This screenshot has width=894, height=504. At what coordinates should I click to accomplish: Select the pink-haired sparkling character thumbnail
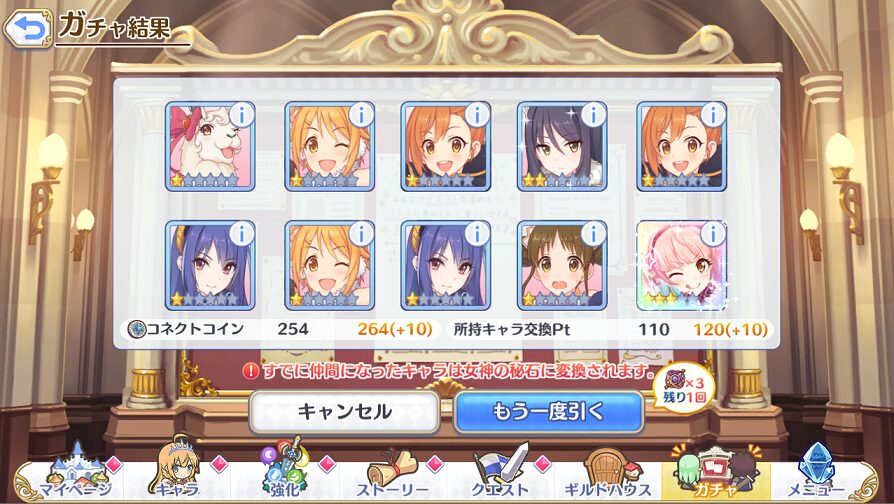681,265
